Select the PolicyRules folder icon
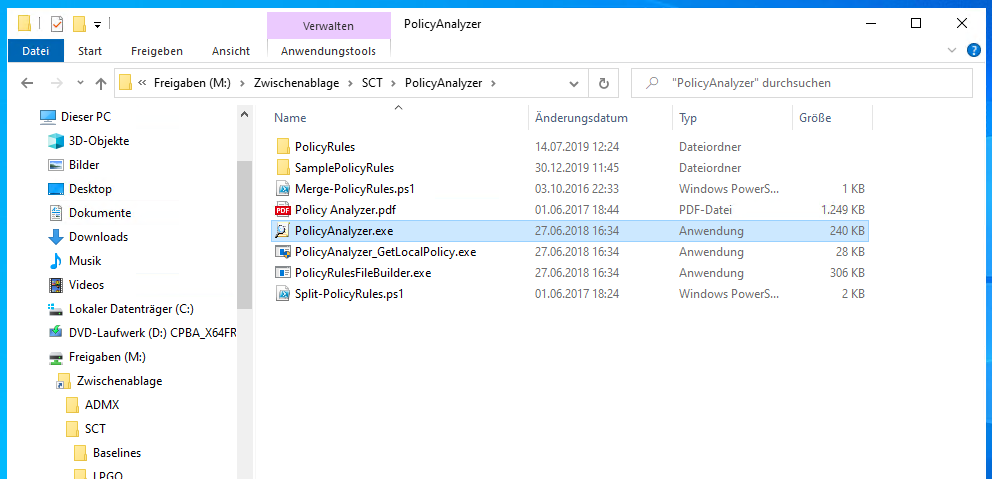Screen dimensions: 992x479 [x=283, y=147]
